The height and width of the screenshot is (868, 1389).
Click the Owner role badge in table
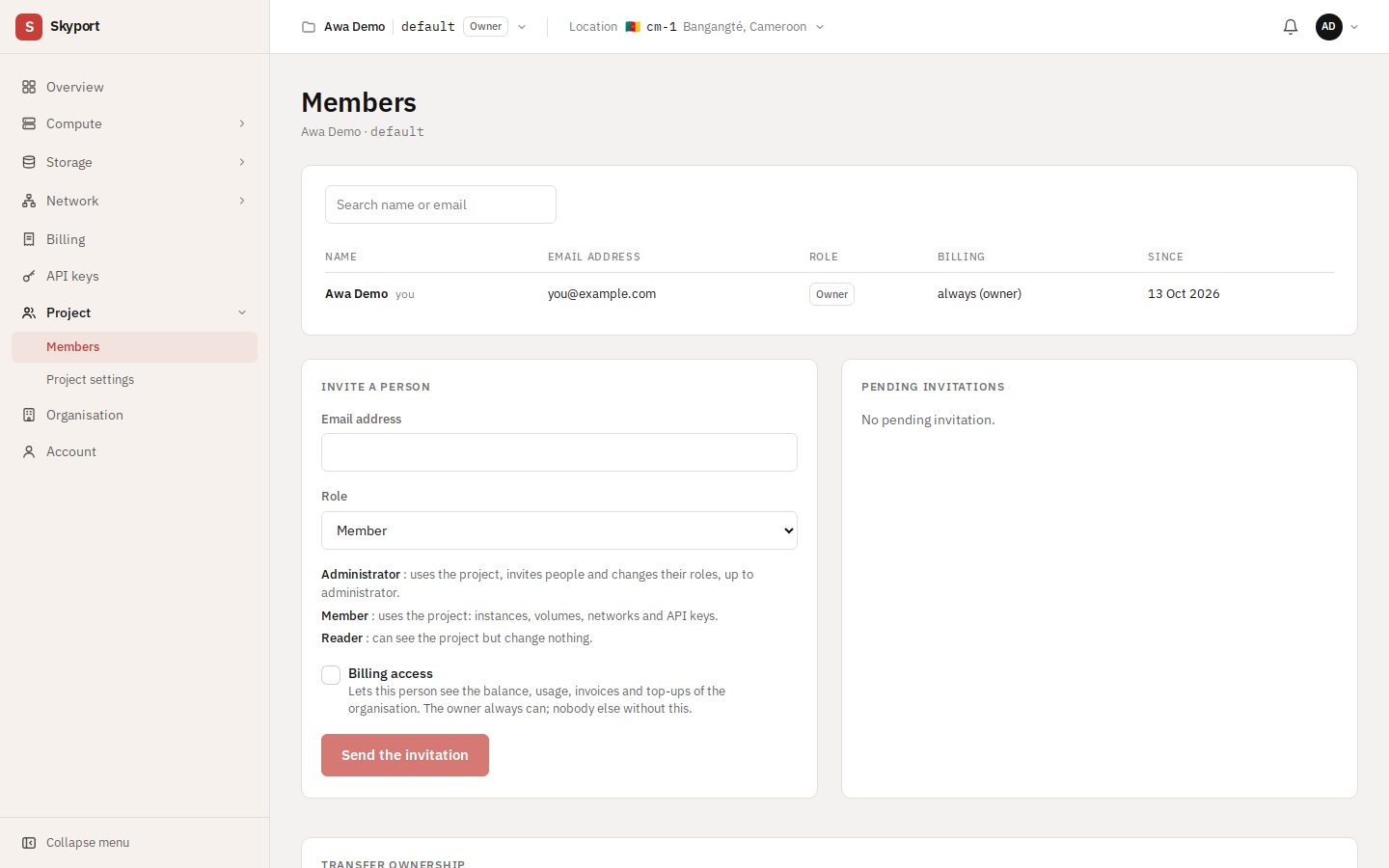point(831,294)
